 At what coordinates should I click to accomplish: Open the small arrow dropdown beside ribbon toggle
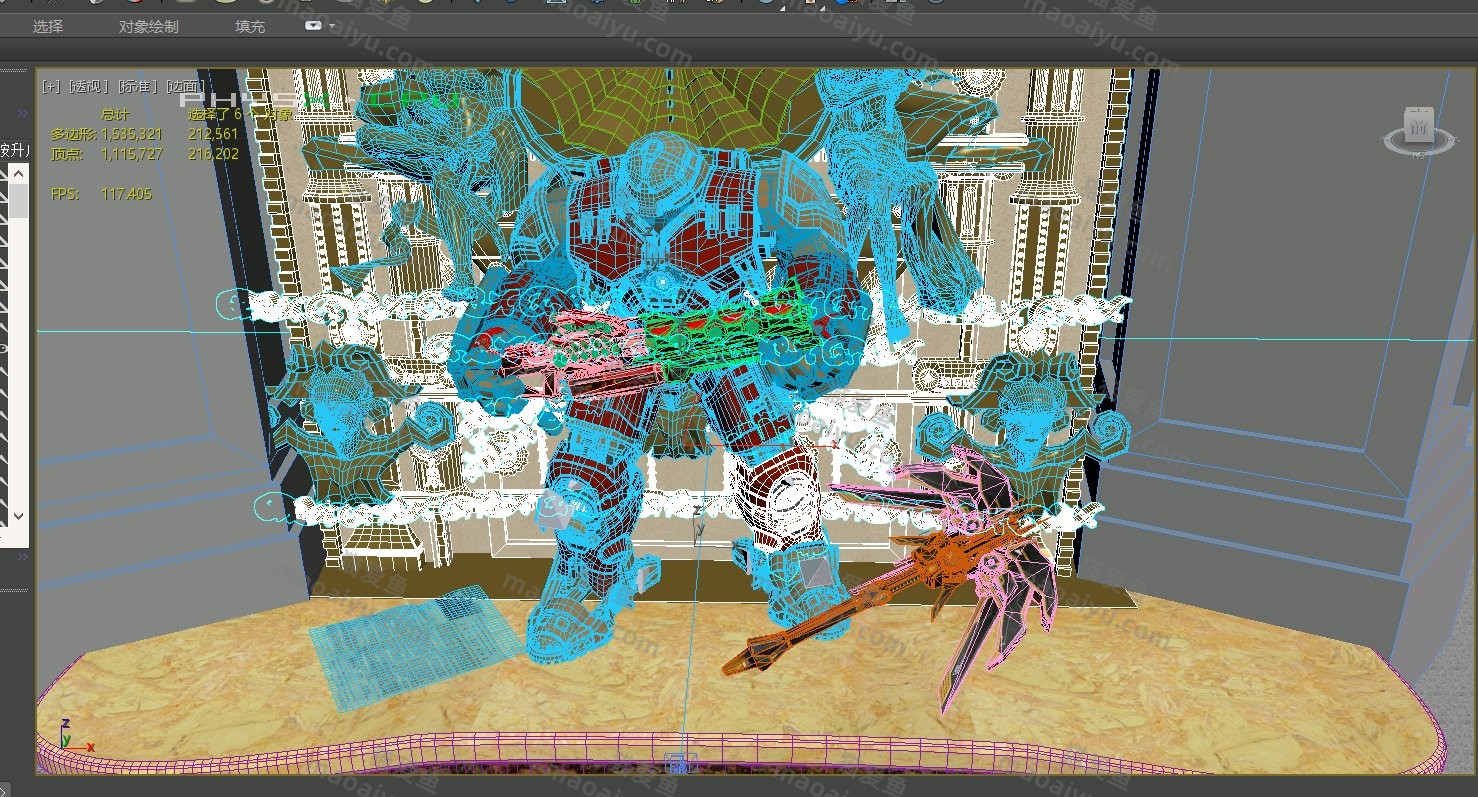[x=332, y=27]
